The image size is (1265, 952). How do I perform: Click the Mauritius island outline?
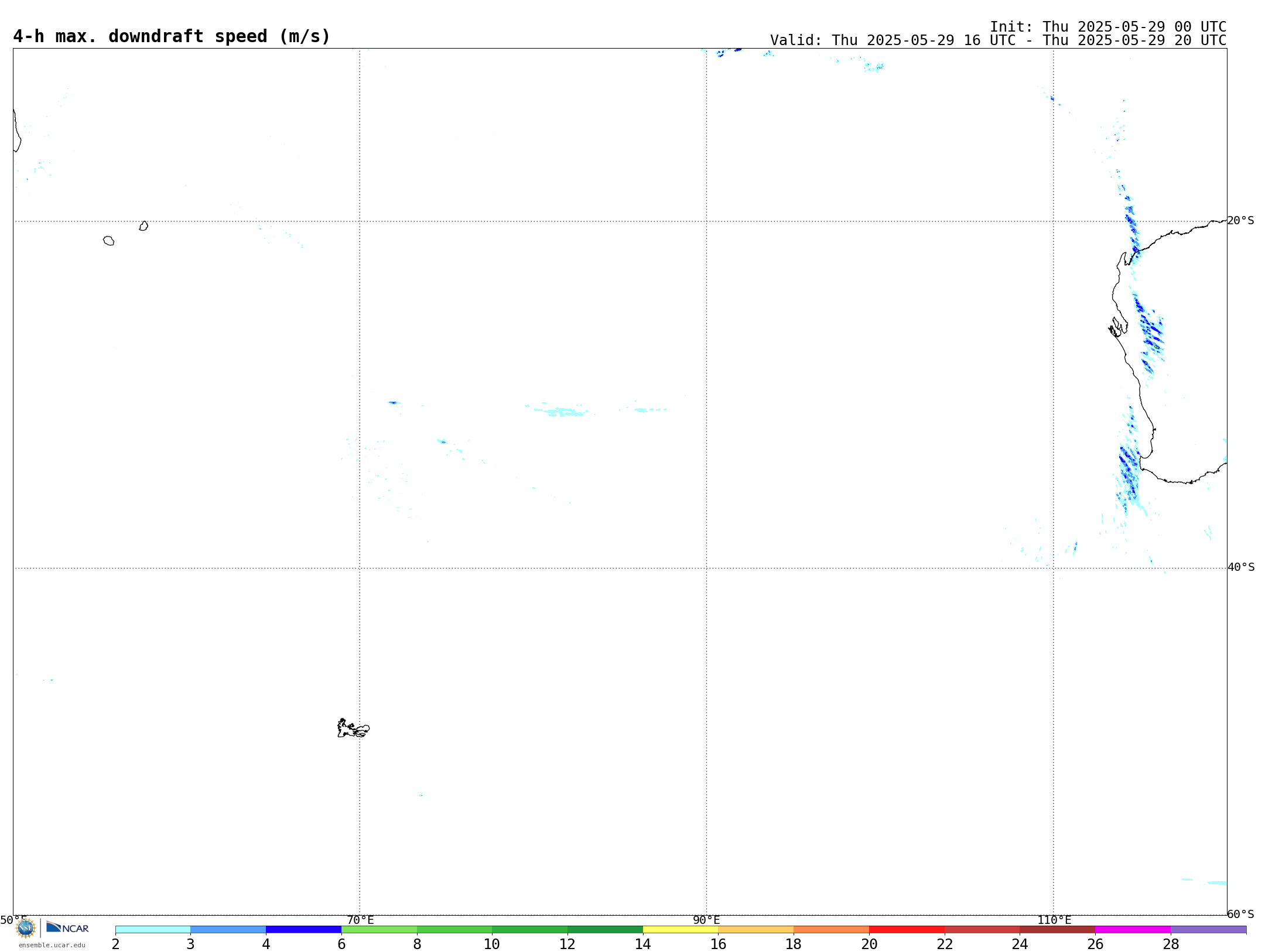click(143, 226)
